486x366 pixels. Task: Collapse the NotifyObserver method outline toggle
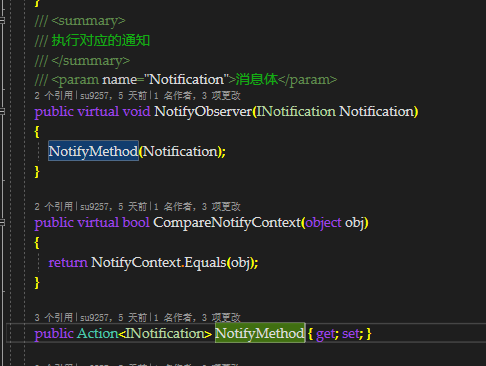[2, 111]
